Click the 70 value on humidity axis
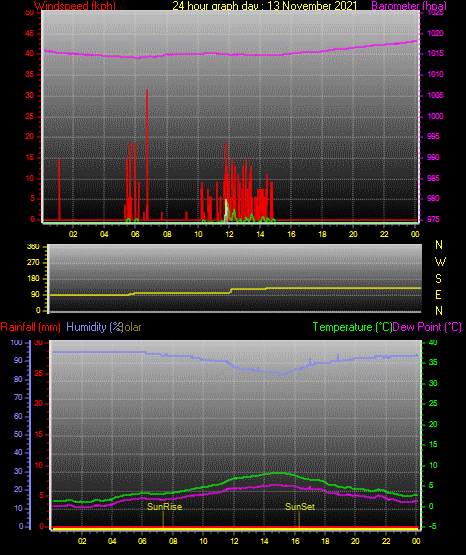The height and width of the screenshot is (555, 466). (18, 397)
